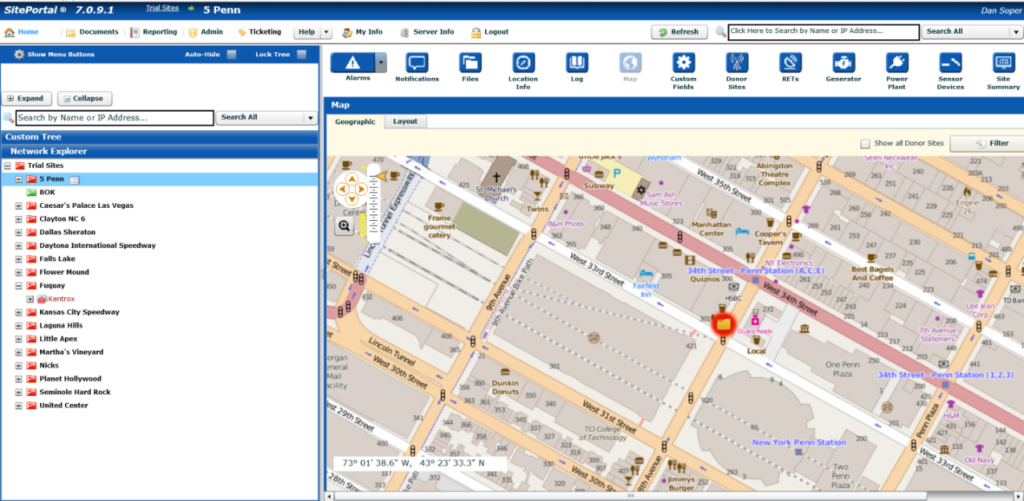The width and height of the screenshot is (1024, 501).
Task: Click the Kentrox device icon
Action: coord(42,299)
